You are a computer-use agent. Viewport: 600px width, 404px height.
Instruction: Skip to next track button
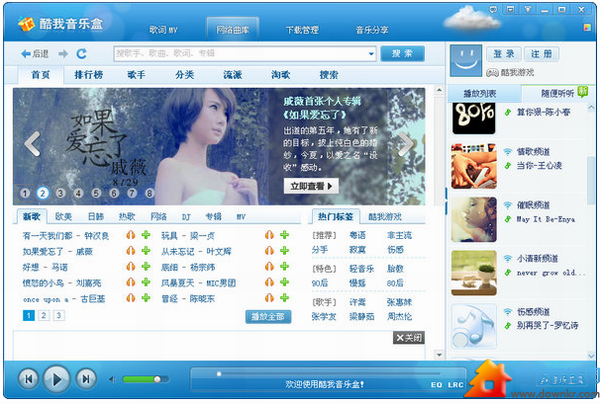tap(85, 379)
